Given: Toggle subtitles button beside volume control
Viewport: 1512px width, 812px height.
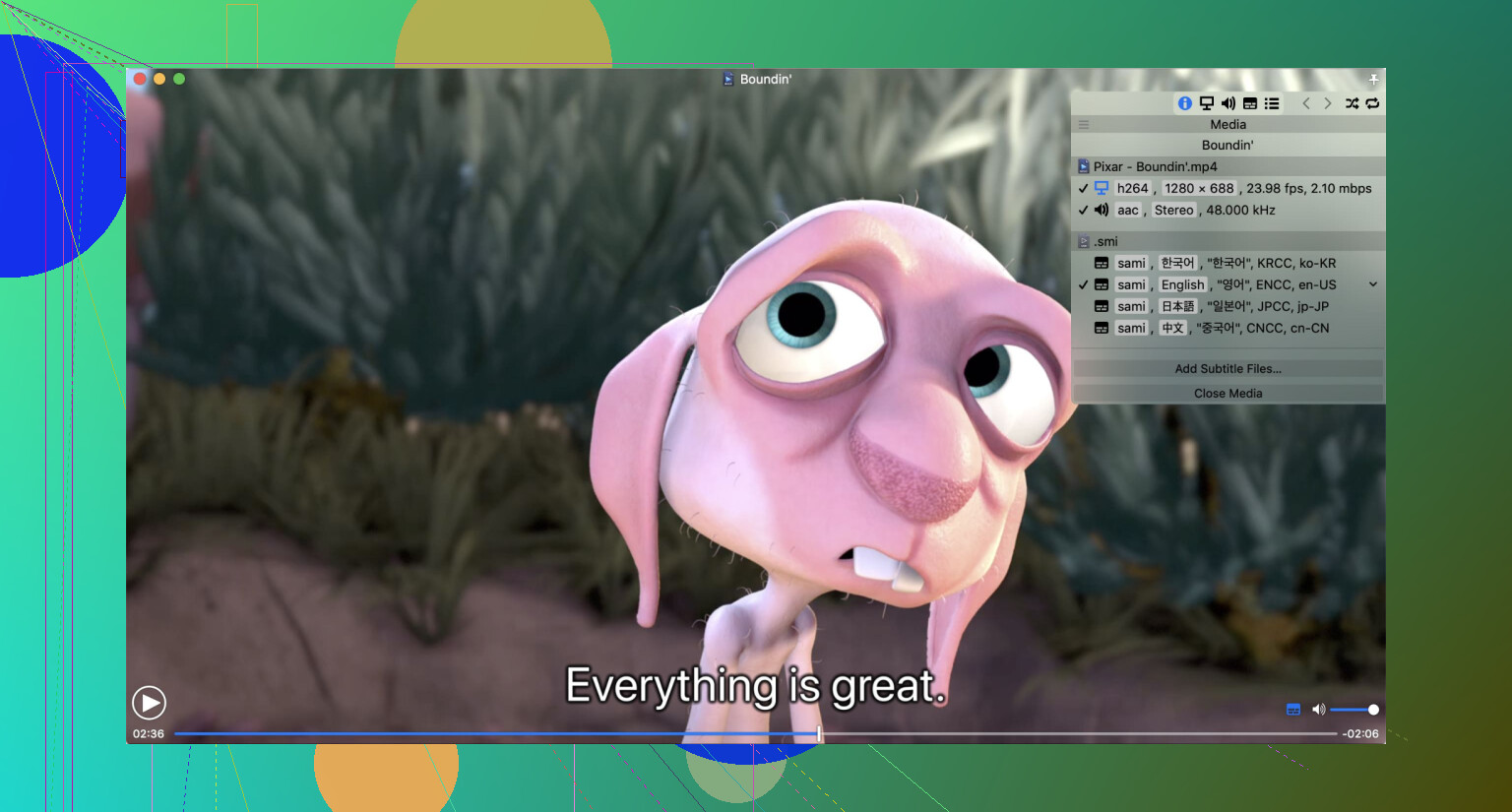Looking at the screenshot, I should click(1293, 710).
